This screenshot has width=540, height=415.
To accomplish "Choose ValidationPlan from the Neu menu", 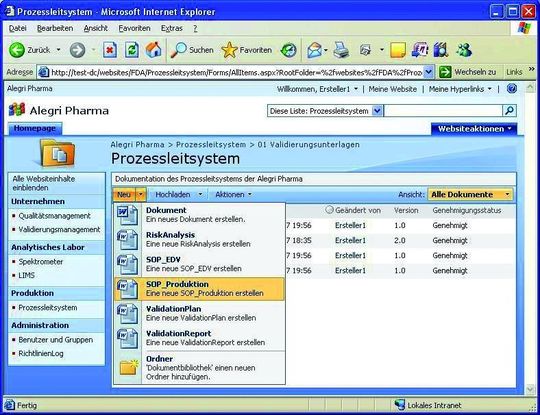I will point(199,313).
